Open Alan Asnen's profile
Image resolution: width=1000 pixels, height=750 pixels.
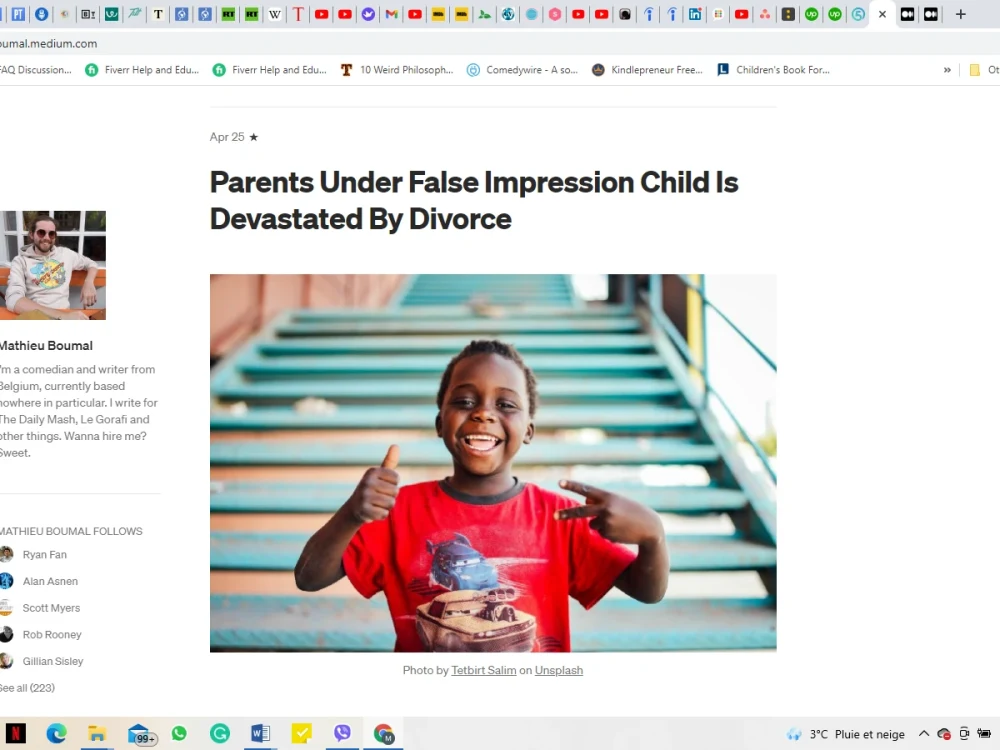50,582
